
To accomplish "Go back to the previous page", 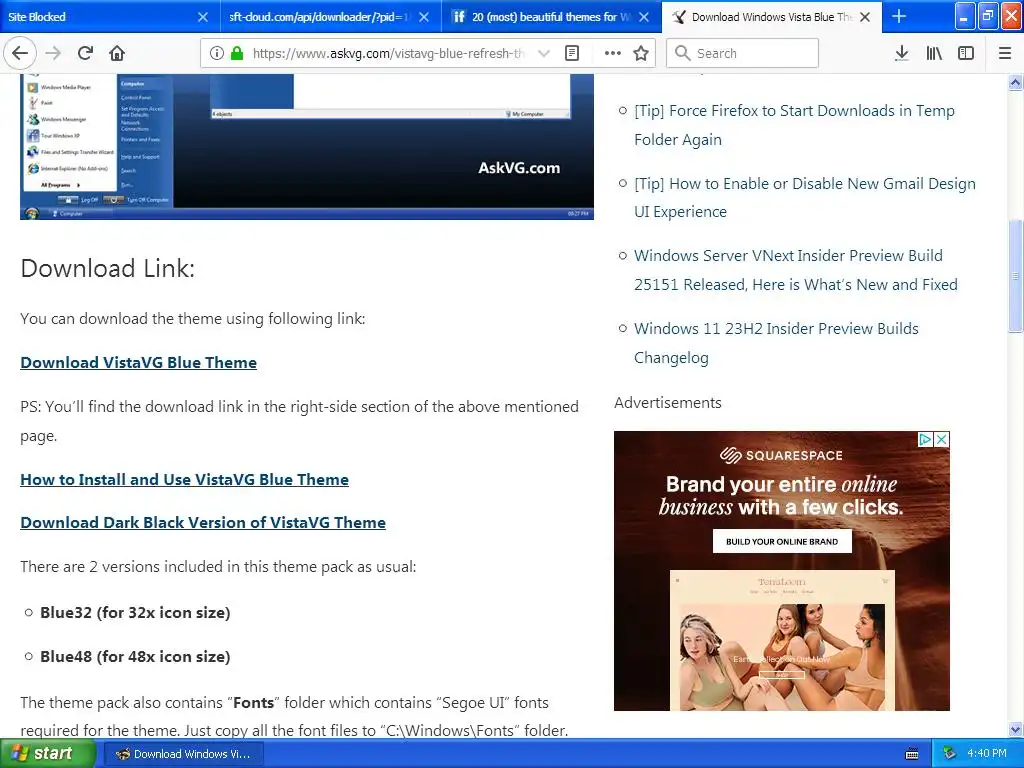I will (x=20, y=53).
